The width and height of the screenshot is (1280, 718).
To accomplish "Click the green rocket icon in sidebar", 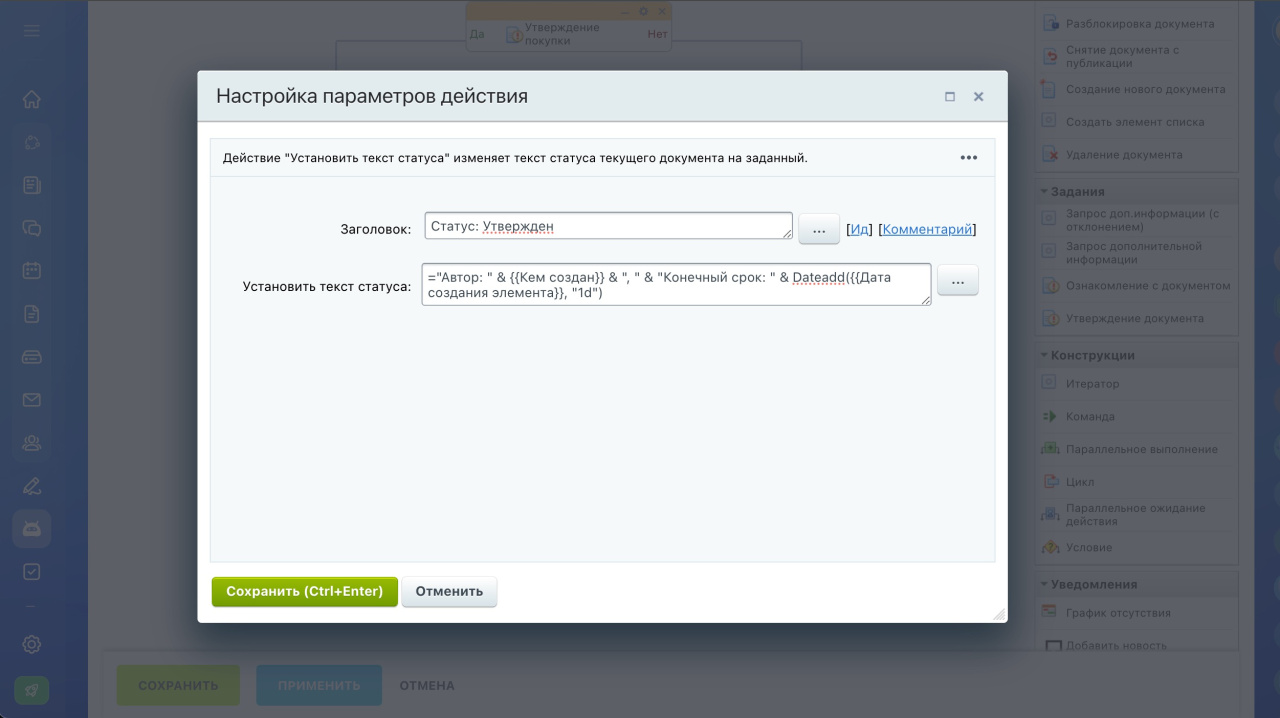I will 32,690.
